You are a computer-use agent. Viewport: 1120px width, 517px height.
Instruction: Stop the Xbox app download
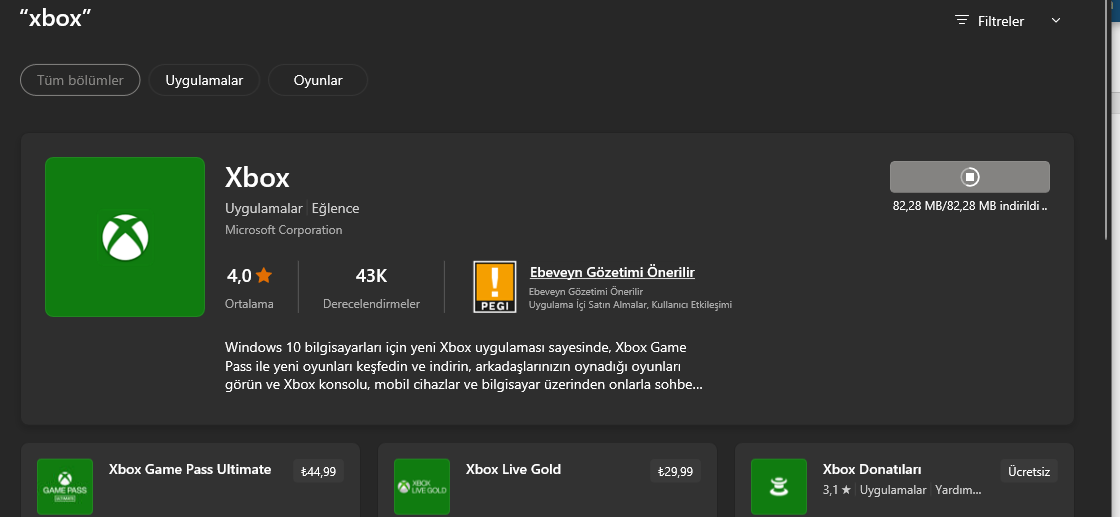coord(969,177)
